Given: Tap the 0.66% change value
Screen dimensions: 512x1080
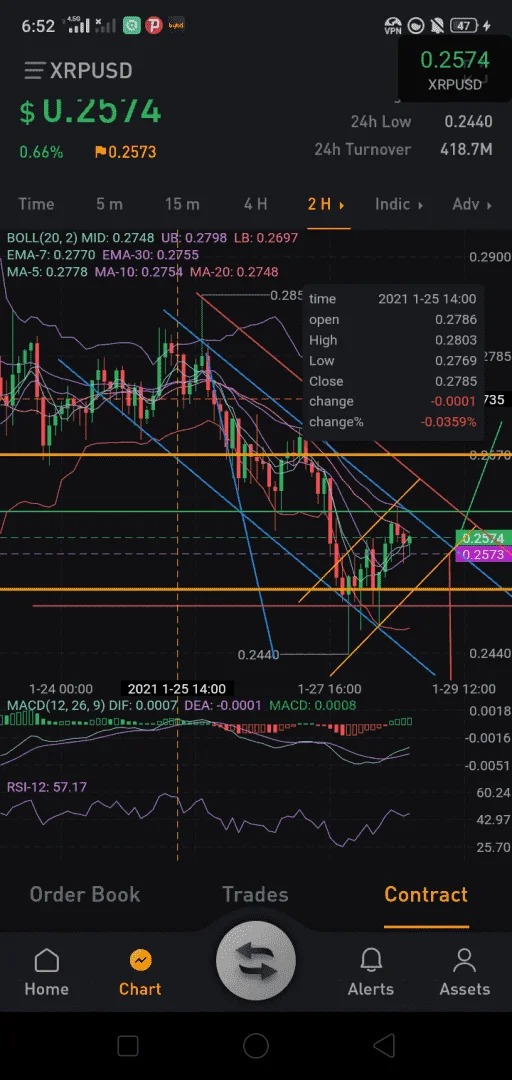Looking at the screenshot, I should point(41,152).
